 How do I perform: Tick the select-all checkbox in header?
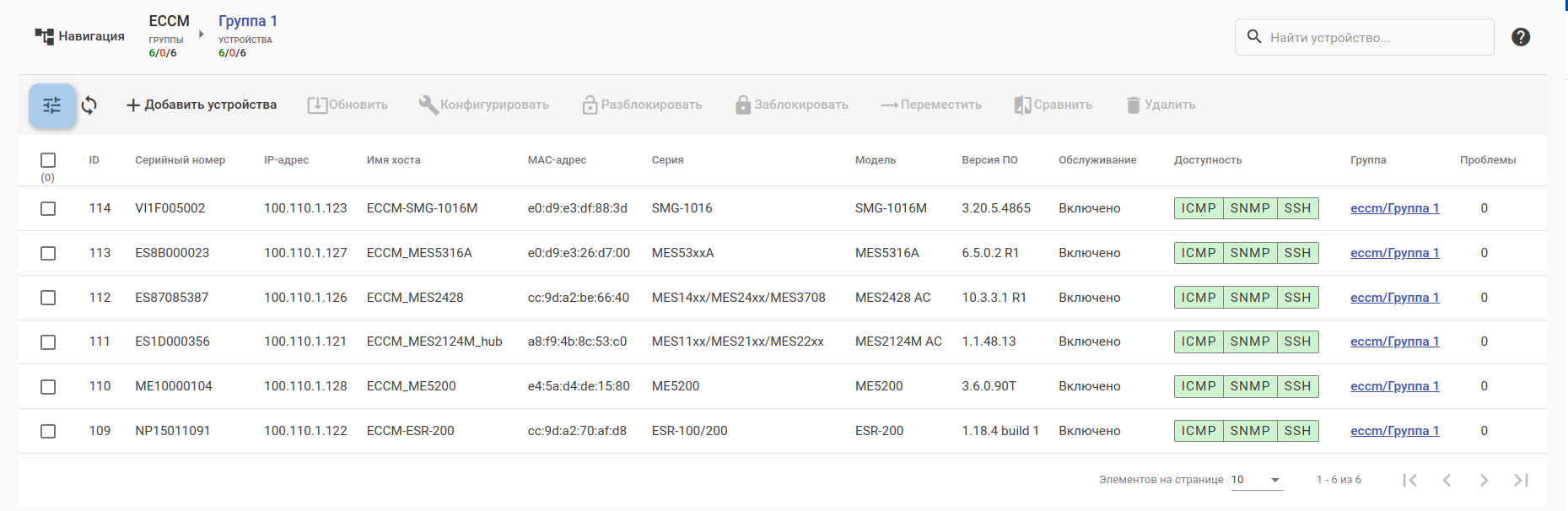point(48,160)
